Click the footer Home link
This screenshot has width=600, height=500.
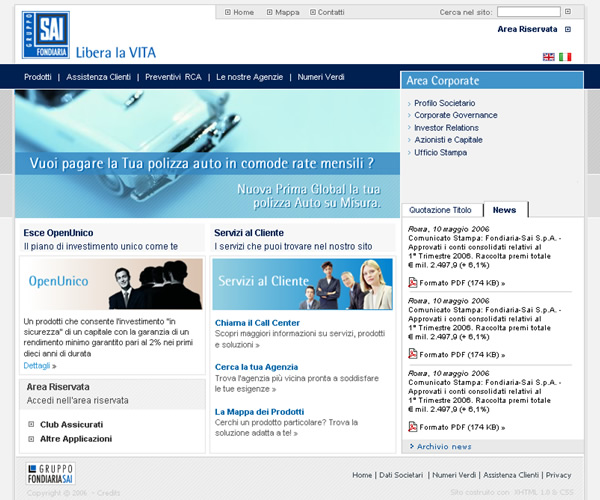pyautogui.click(x=362, y=475)
